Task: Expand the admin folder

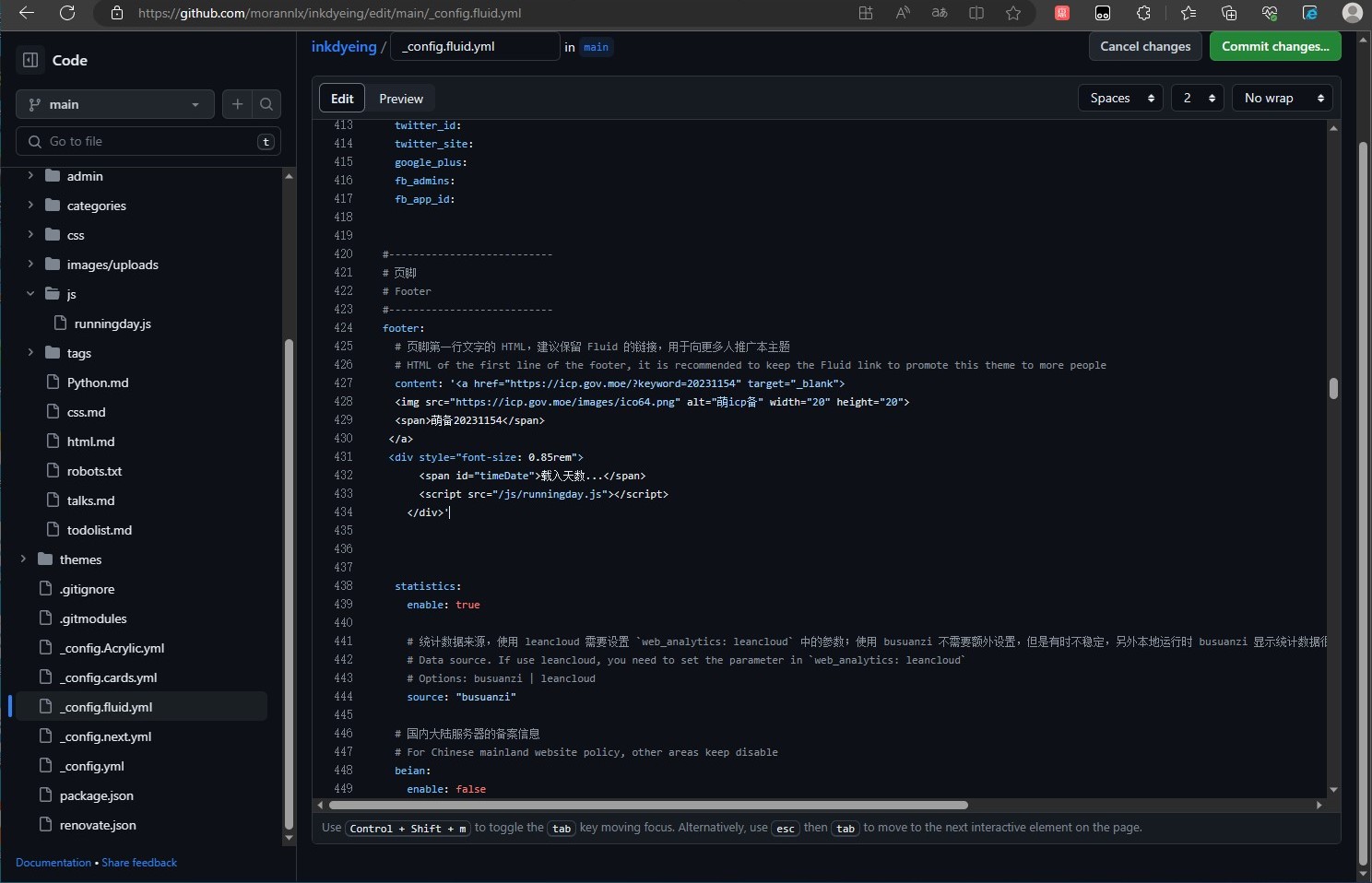Action: [30, 176]
